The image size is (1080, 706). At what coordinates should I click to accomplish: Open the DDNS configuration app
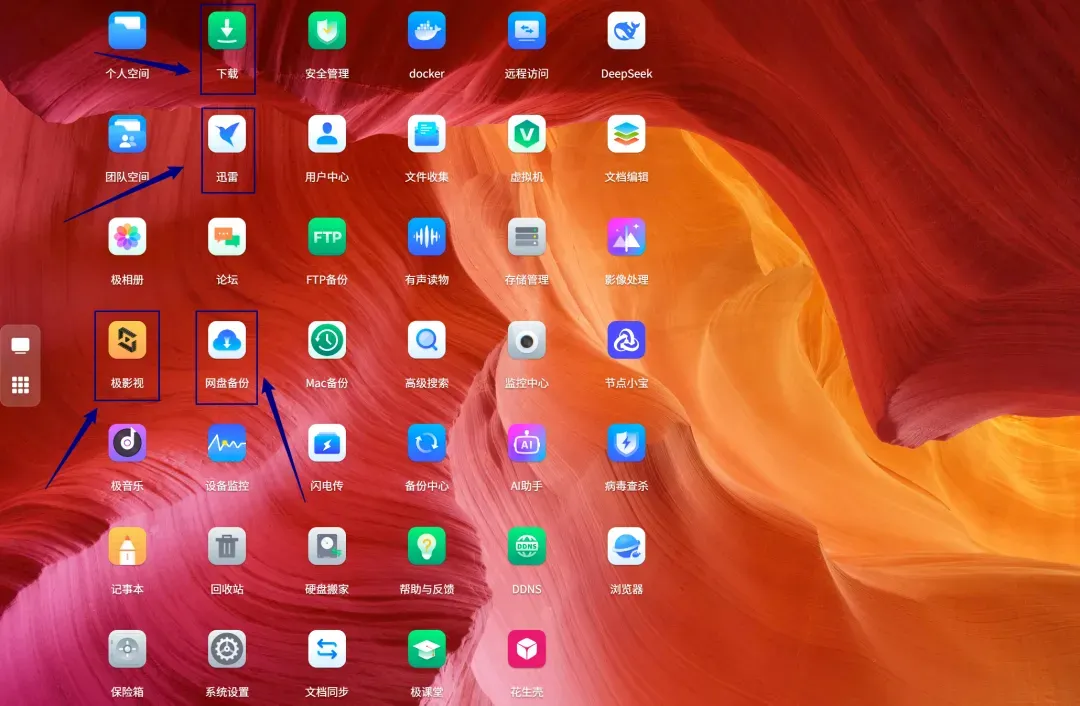pos(527,547)
